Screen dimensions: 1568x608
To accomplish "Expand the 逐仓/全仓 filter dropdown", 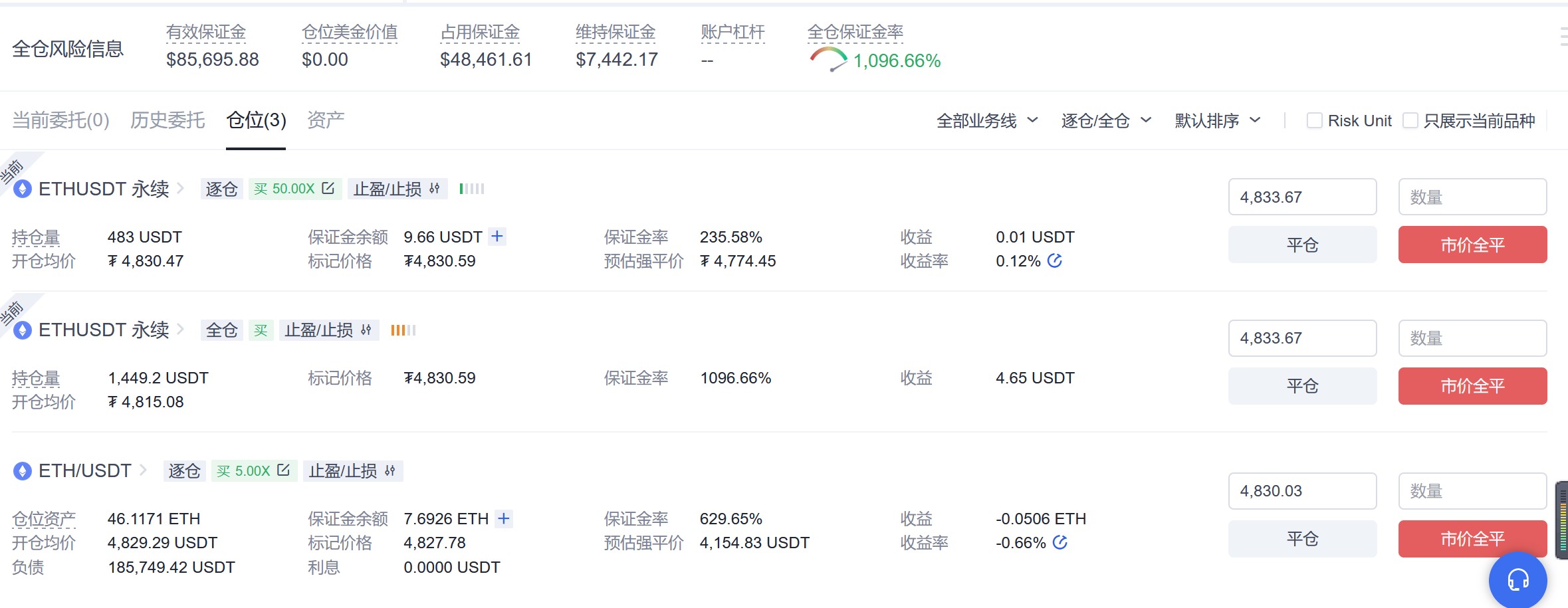I will click(1106, 120).
